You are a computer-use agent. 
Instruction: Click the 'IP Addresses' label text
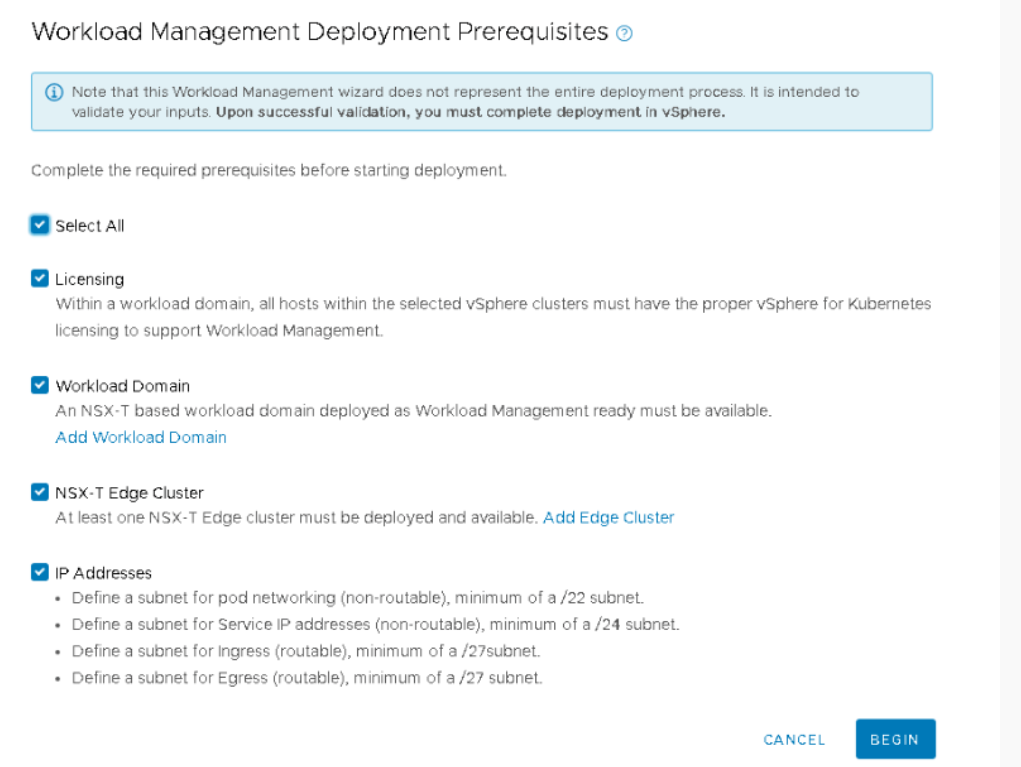tap(103, 574)
